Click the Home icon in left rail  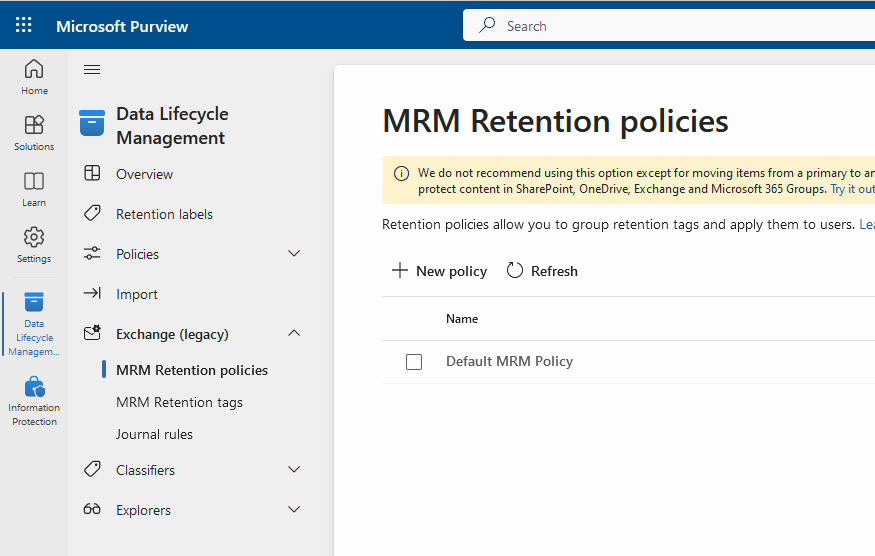[x=34, y=76]
